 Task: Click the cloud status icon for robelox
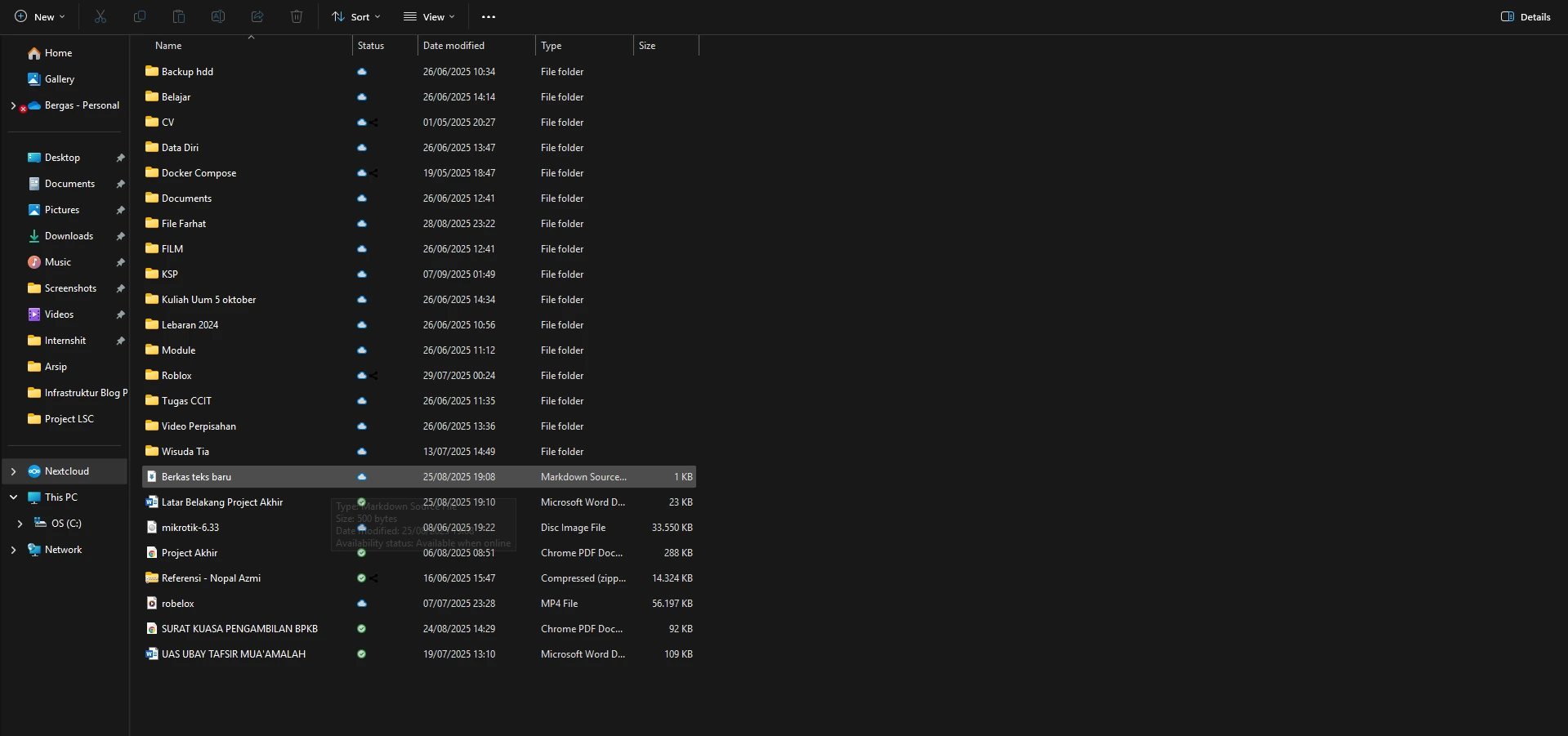[x=362, y=604]
